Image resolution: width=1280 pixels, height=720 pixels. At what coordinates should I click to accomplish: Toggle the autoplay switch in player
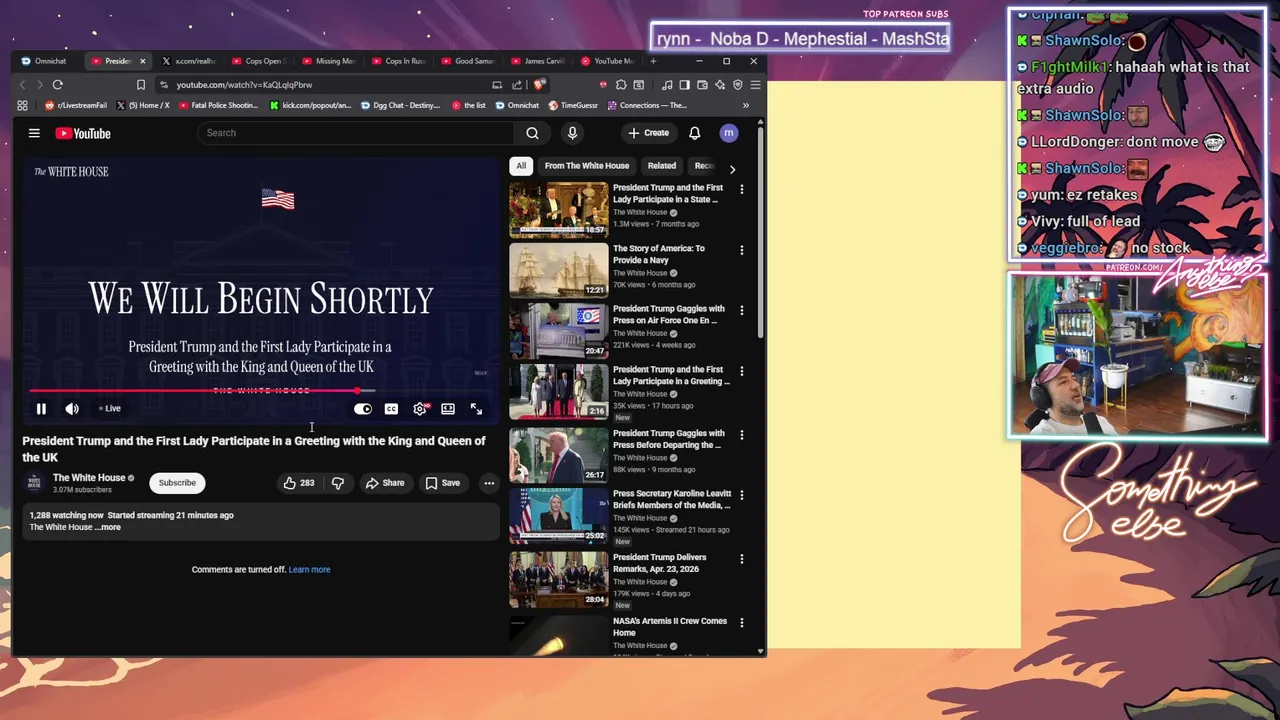[363, 409]
